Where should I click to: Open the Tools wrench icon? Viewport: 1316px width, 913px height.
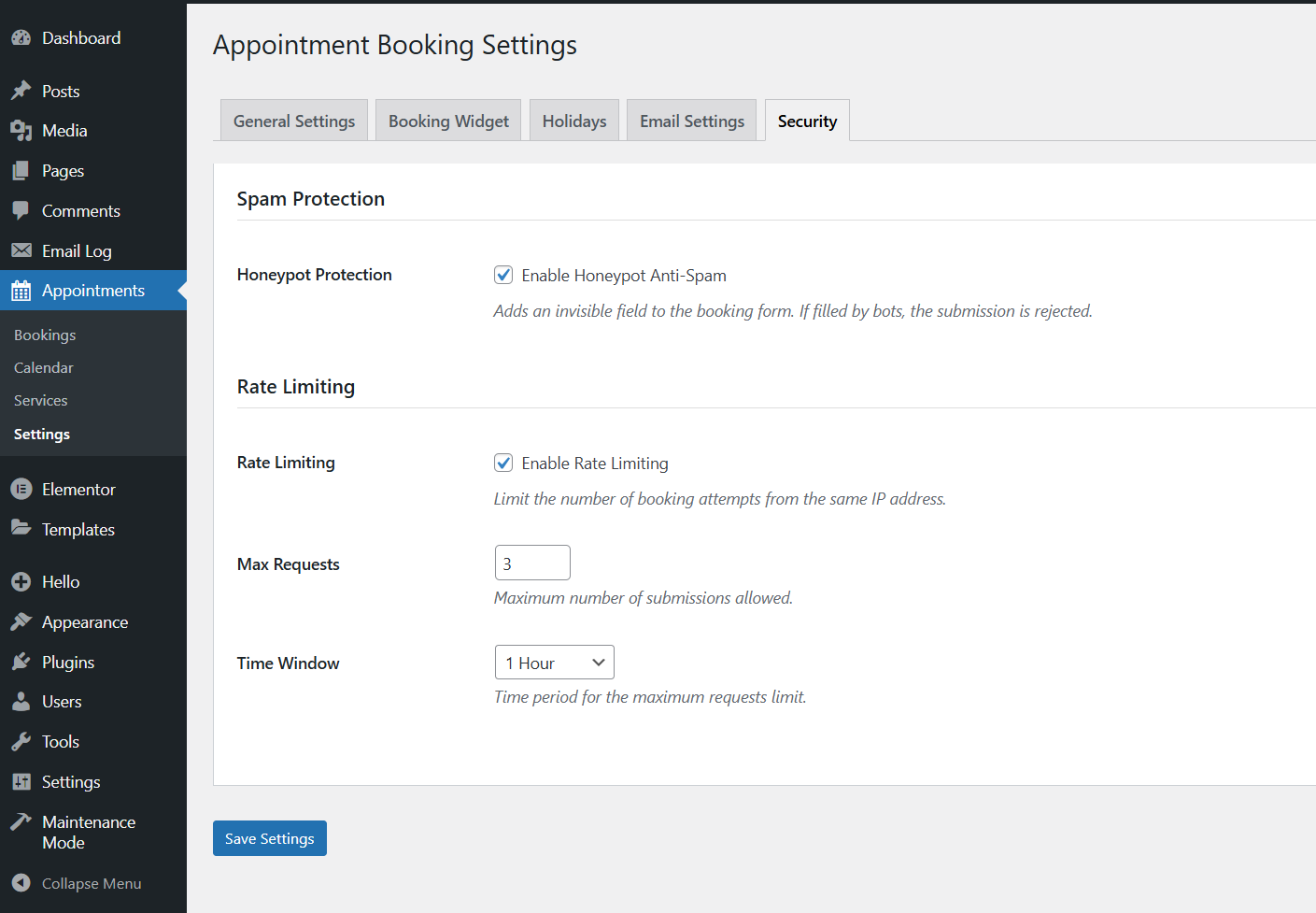(x=21, y=741)
